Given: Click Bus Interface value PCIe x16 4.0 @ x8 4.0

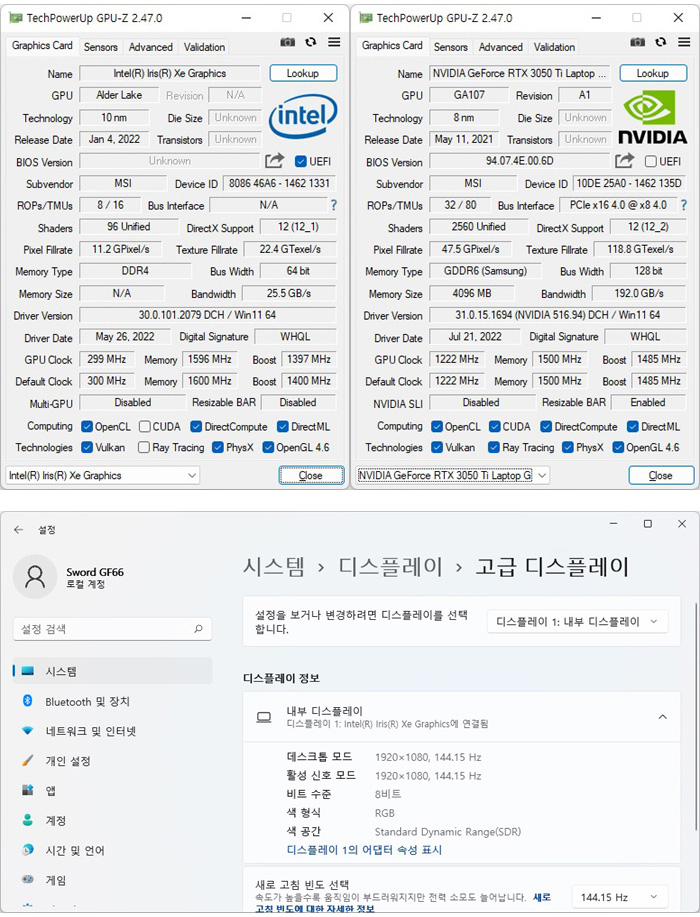Looking at the screenshot, I should tap(618, 205).
